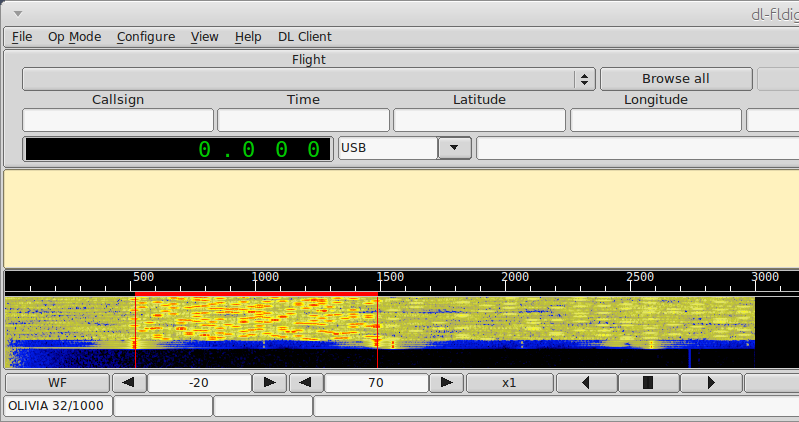Move waterfall right with solid right arrow
Screen dimensions: 799x422
coord(711,383)
